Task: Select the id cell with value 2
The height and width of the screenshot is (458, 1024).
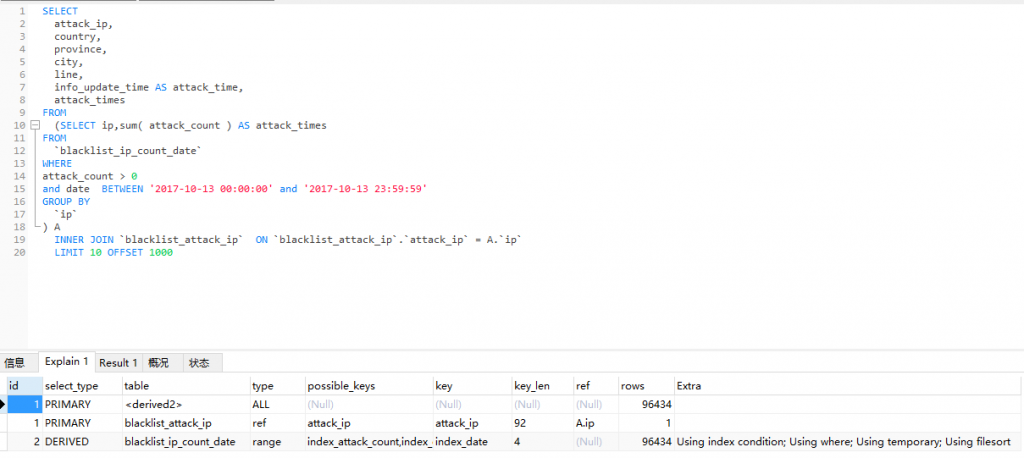Action: tap(25, 442)
